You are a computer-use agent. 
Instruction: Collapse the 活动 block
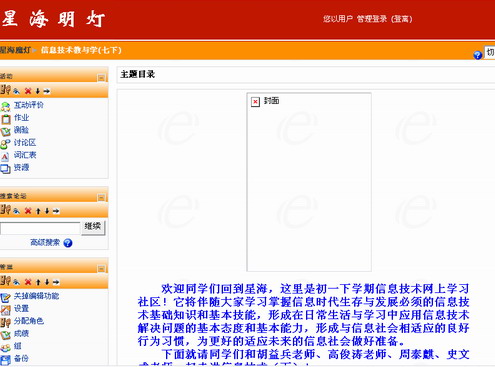click(x=101, y=78)
